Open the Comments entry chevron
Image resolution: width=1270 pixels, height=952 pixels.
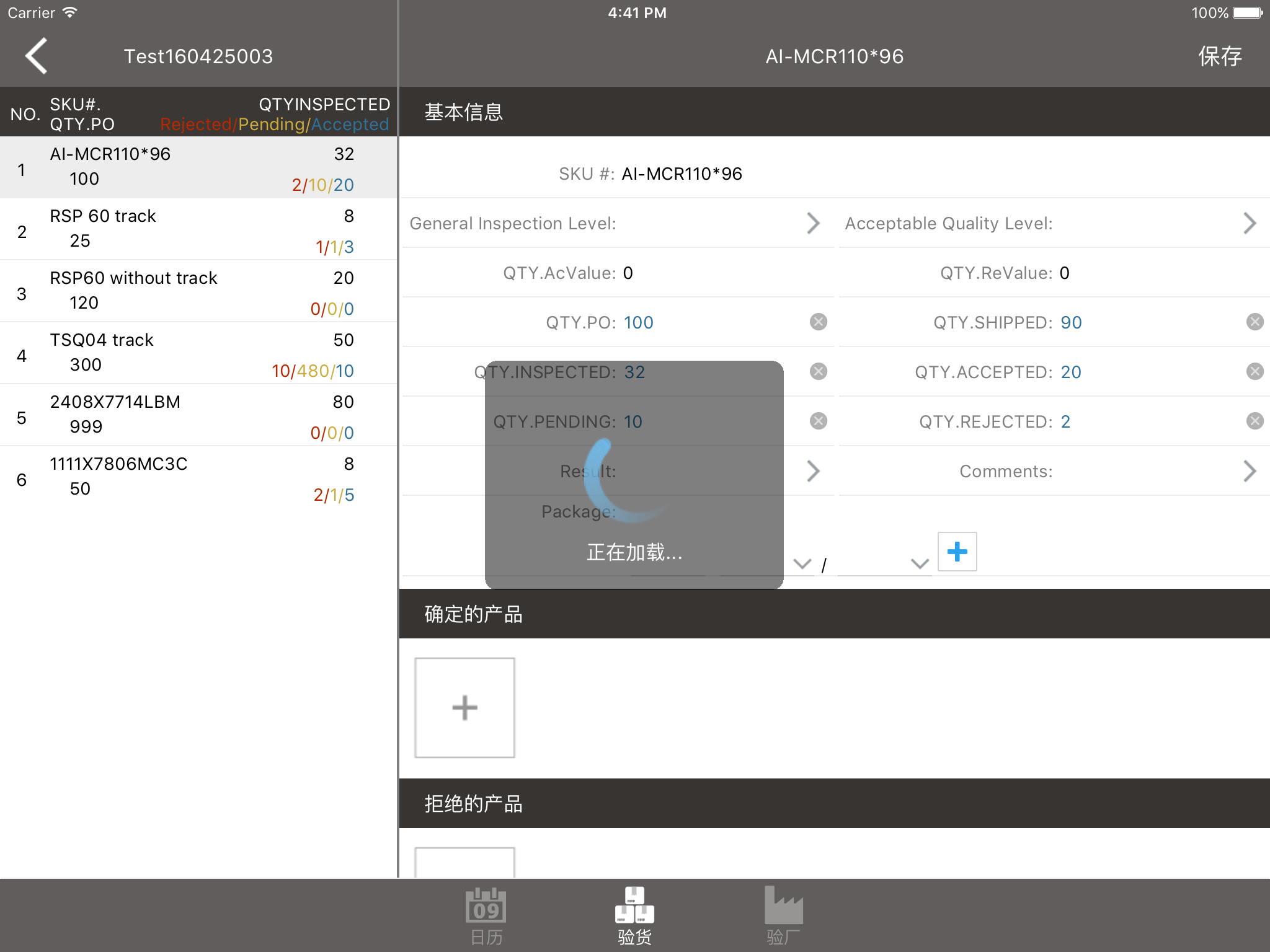[x=1250, y=471]
